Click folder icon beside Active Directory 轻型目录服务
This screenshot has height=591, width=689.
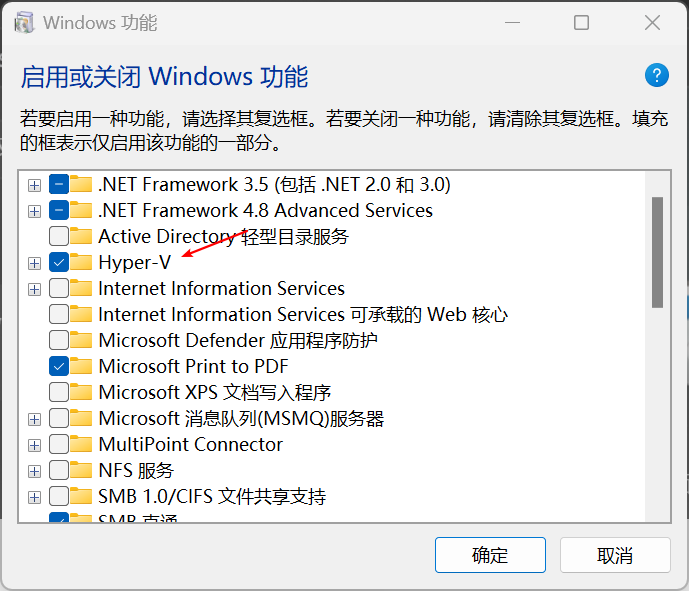coord(82,236)
